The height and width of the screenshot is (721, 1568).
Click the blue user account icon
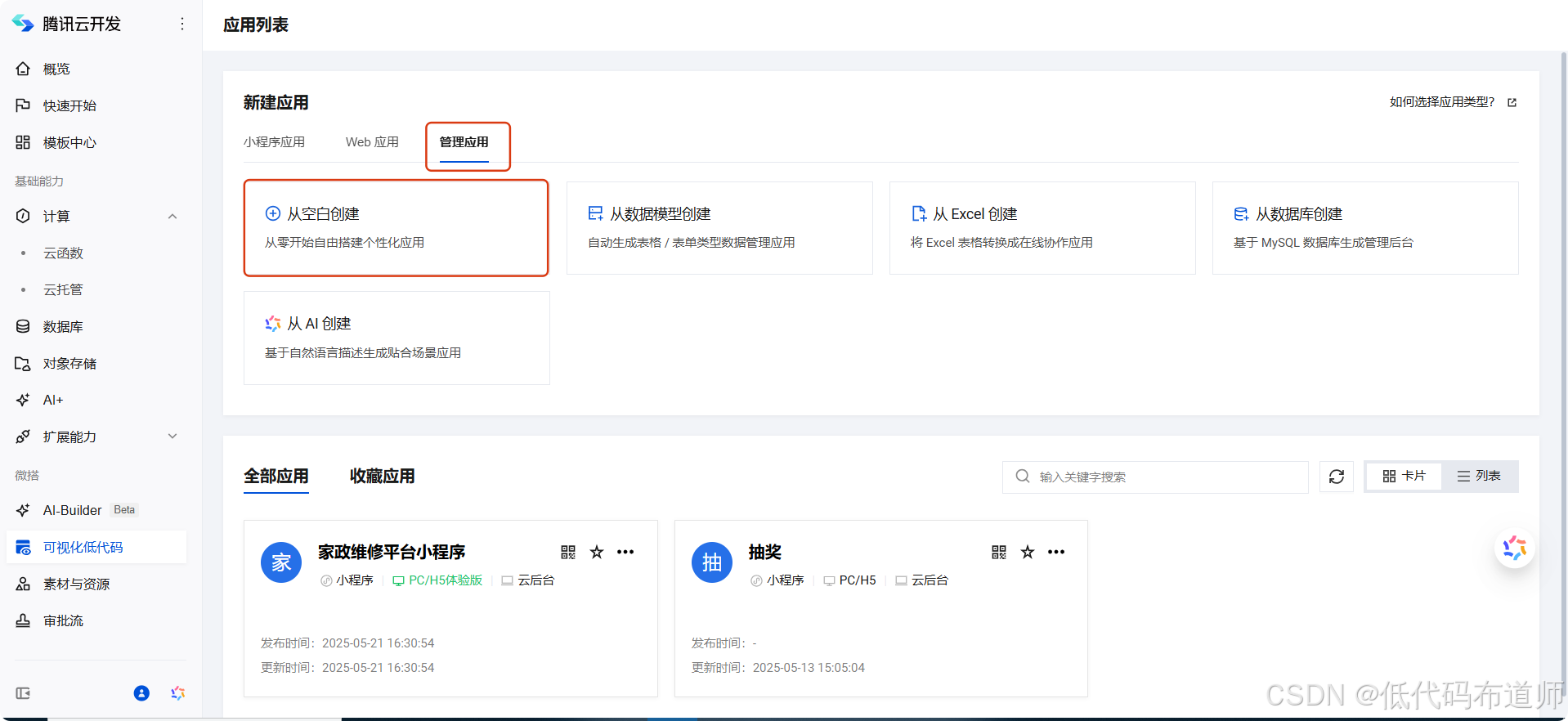pyautogui.click(x=141, y=693)
